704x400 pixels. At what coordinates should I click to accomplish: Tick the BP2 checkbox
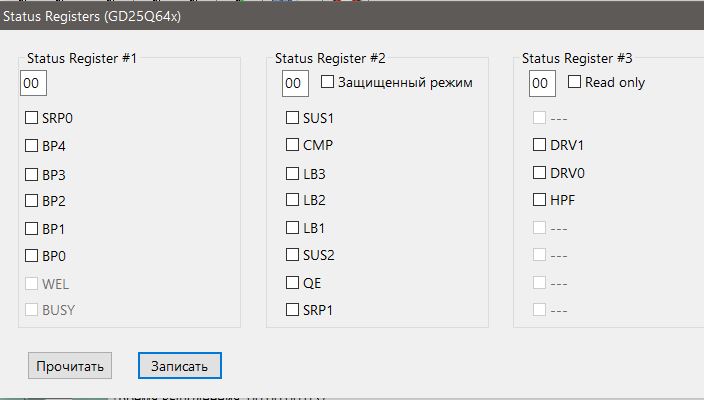(33, 201)
